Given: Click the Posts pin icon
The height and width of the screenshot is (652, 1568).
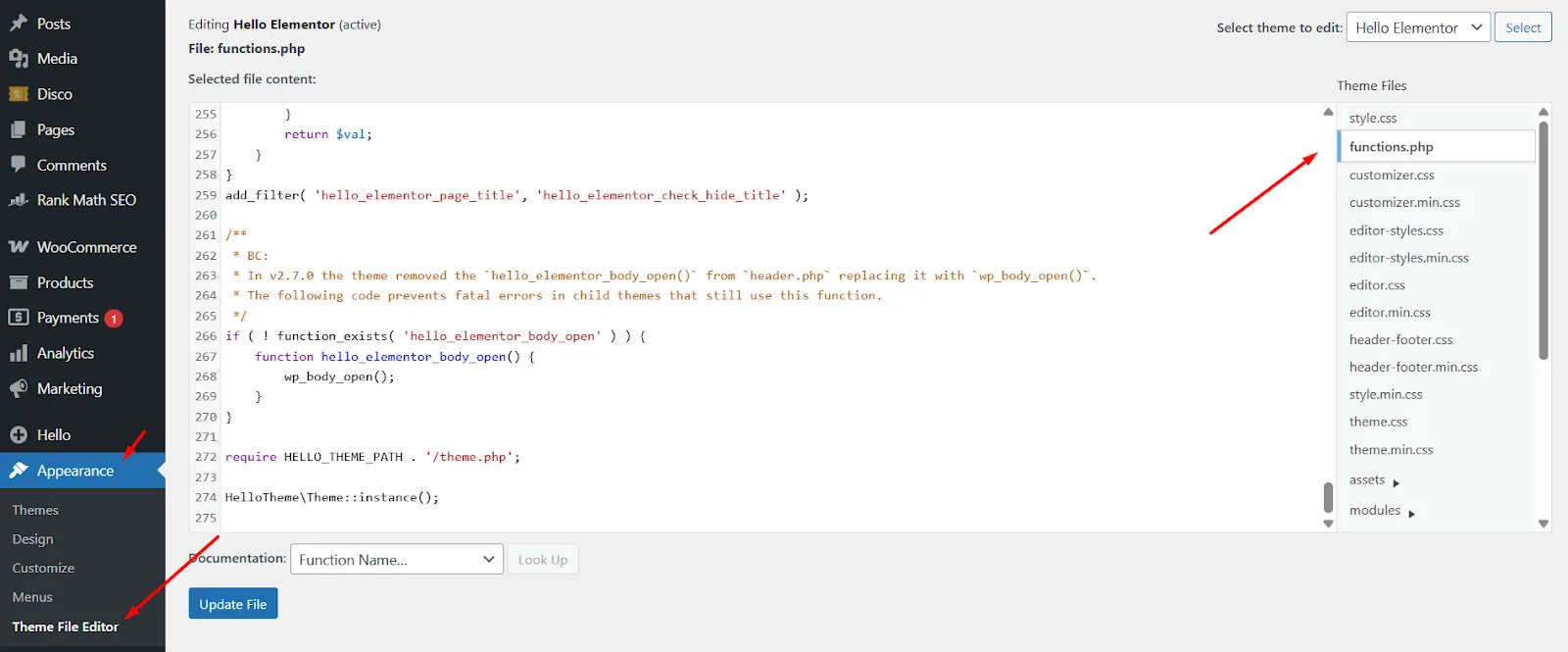Looking at the screenshot, I should (x=19, y=24).
